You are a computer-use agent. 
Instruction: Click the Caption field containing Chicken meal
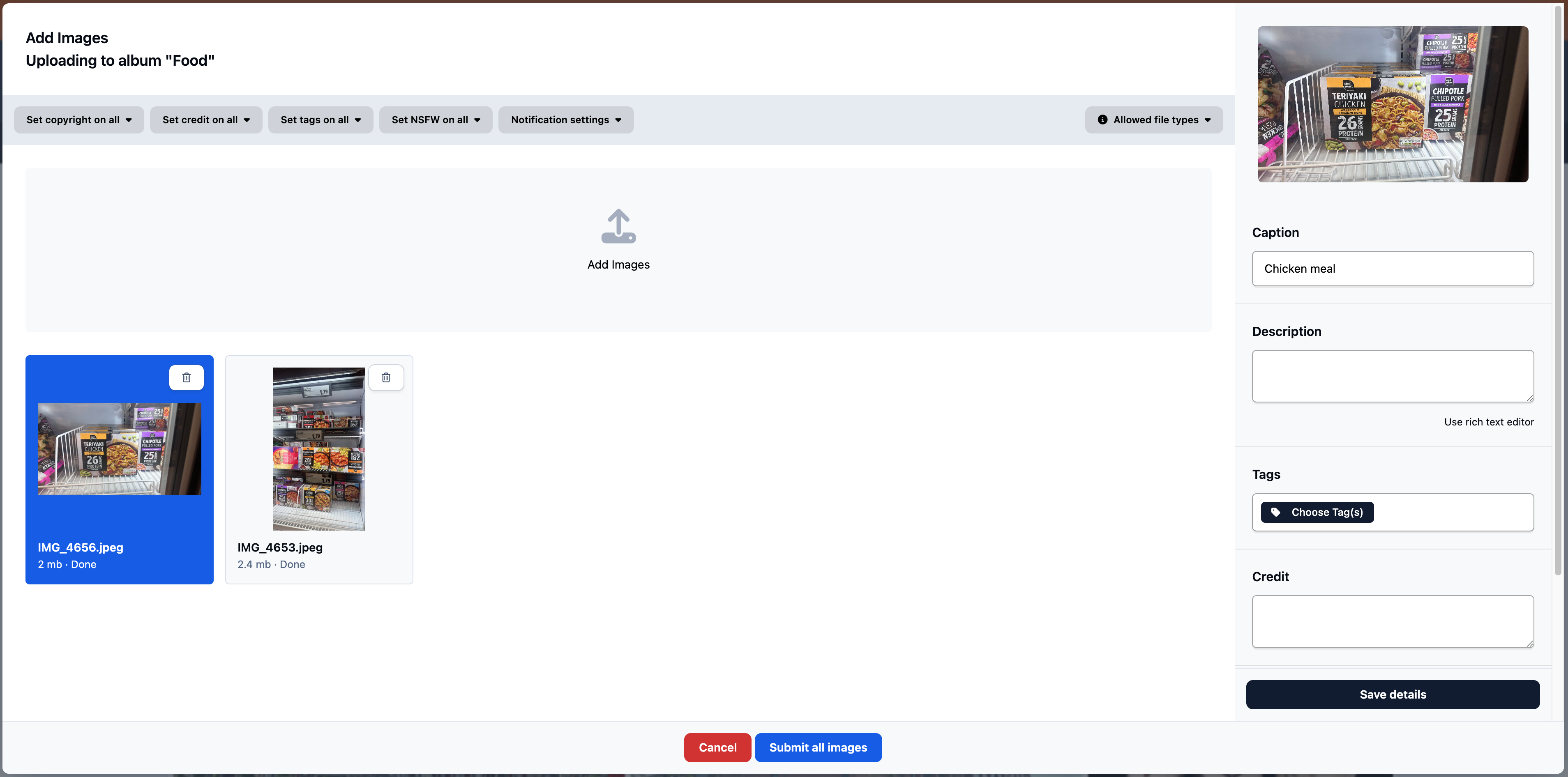click(x=1393, y=268)
